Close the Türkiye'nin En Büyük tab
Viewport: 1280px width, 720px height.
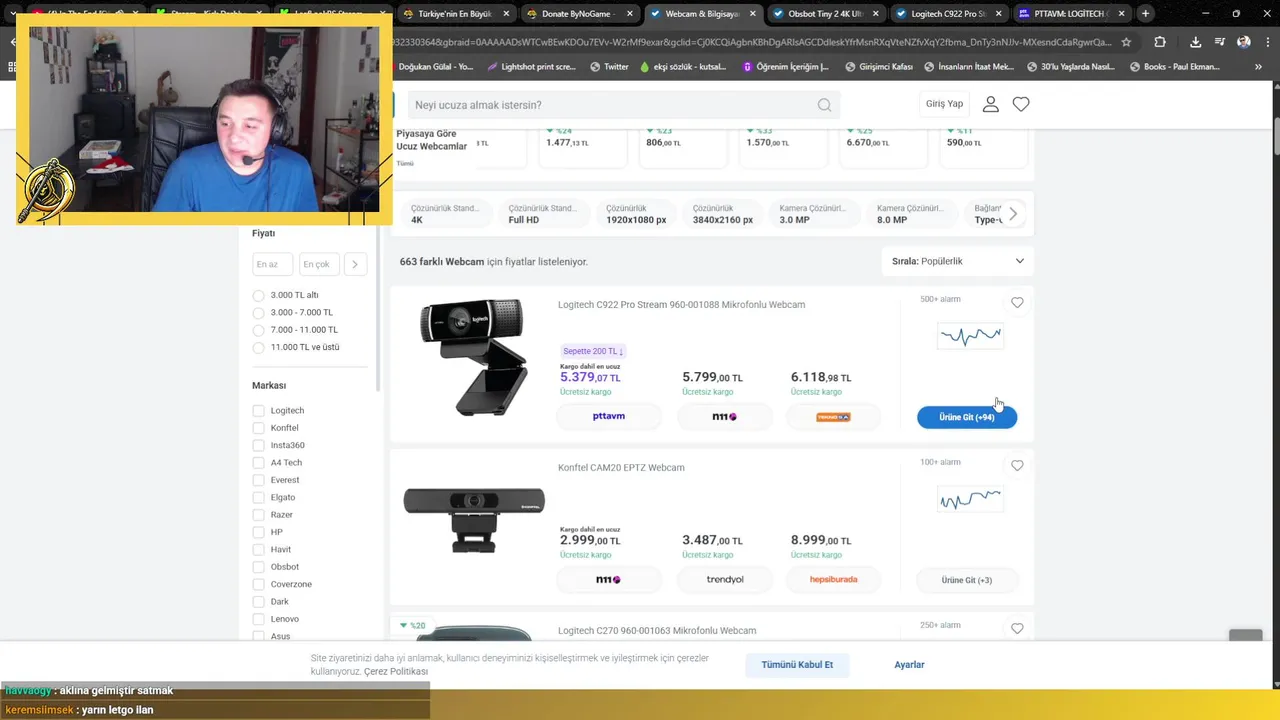[x=507, y=14]
